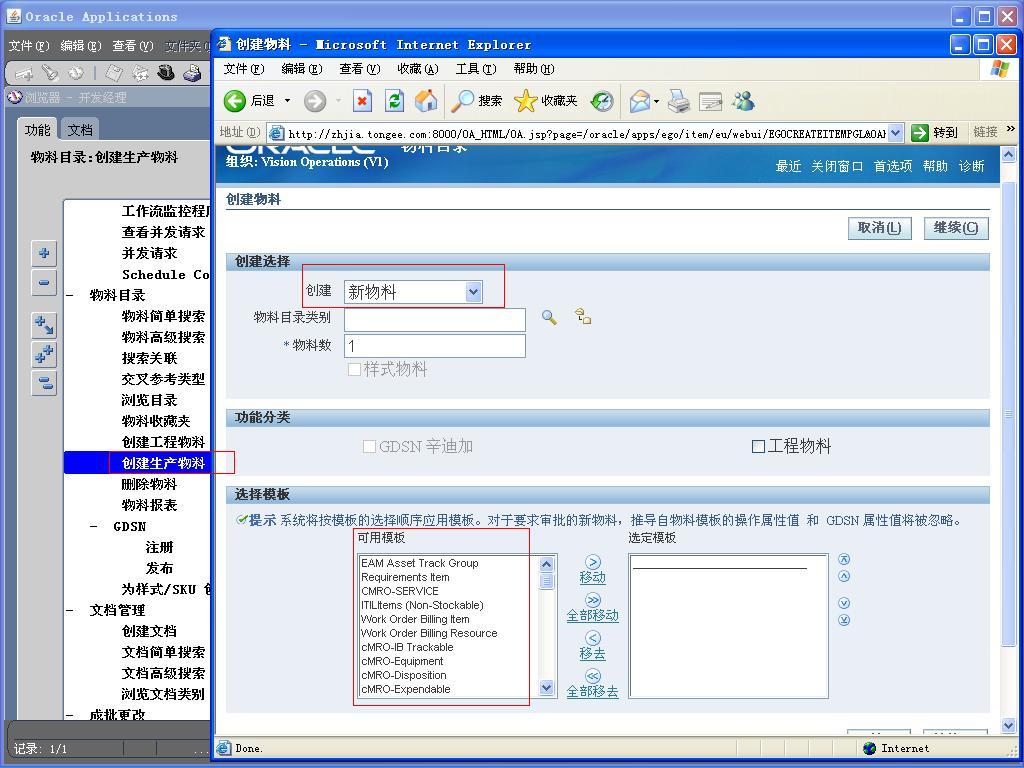Open the Messenger people icon
Screen dimensions: 1024x768
click(x=743, y=101)
